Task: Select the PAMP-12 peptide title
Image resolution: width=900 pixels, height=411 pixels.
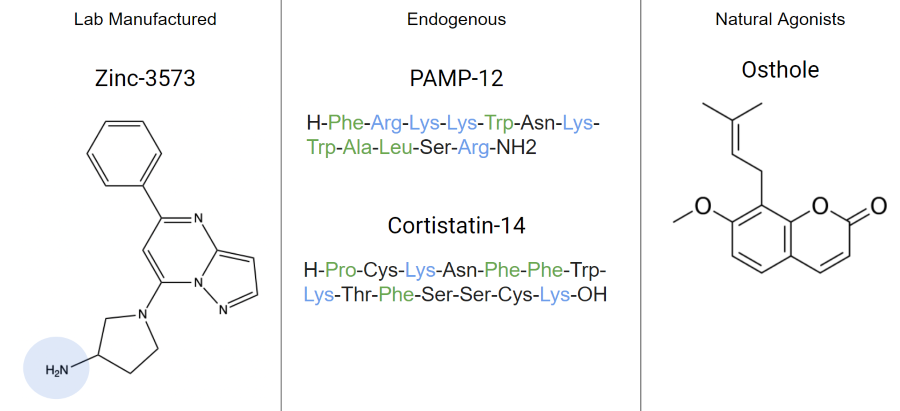Action: point(456,80)
